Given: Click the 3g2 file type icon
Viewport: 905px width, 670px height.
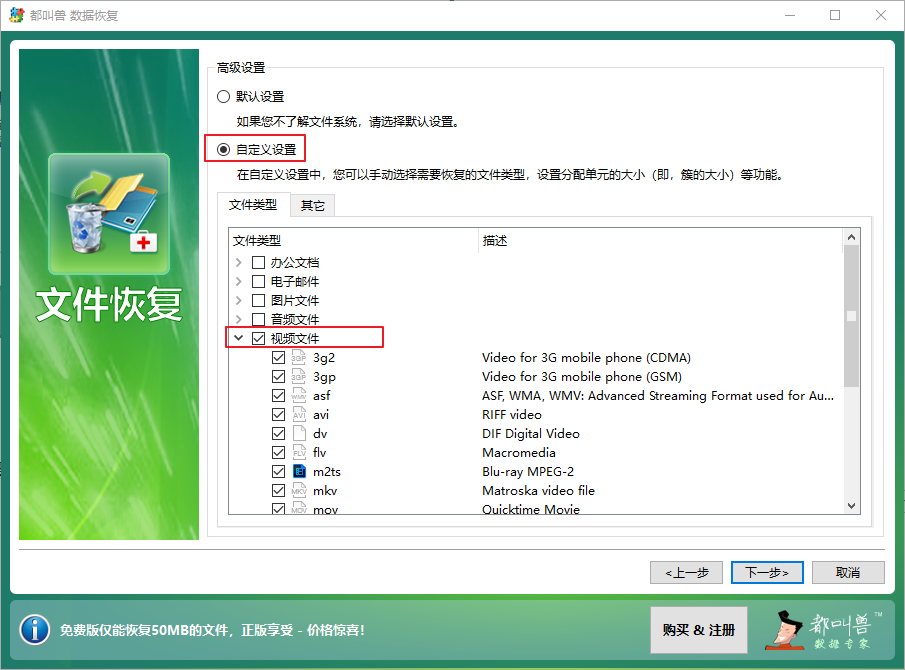Looking at the screenshot, I should (x=298, y=357).
